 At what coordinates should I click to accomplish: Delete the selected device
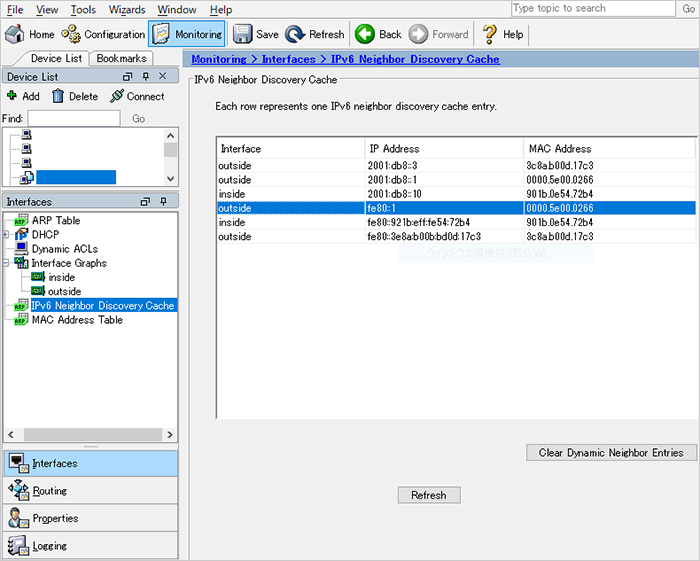[x=74, y=96]
